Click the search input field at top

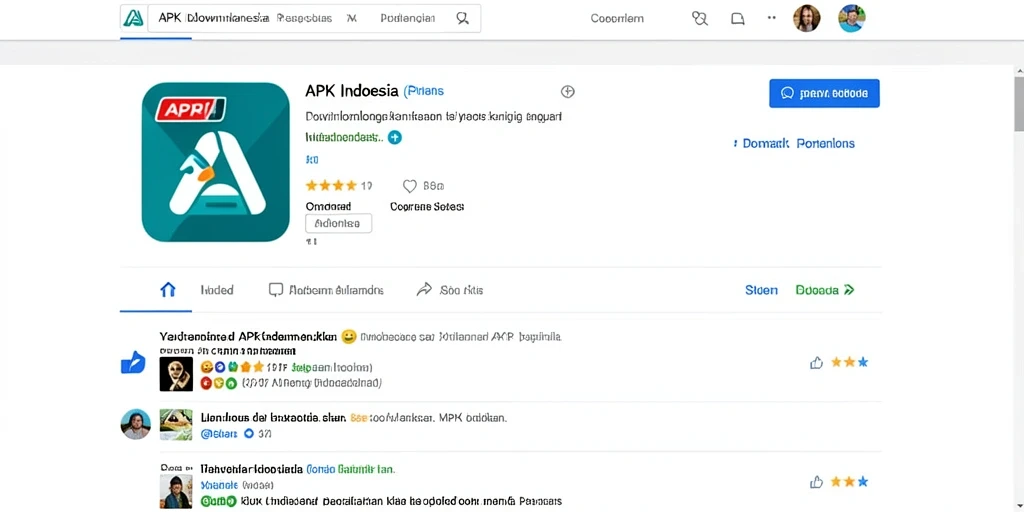[314, 18]
